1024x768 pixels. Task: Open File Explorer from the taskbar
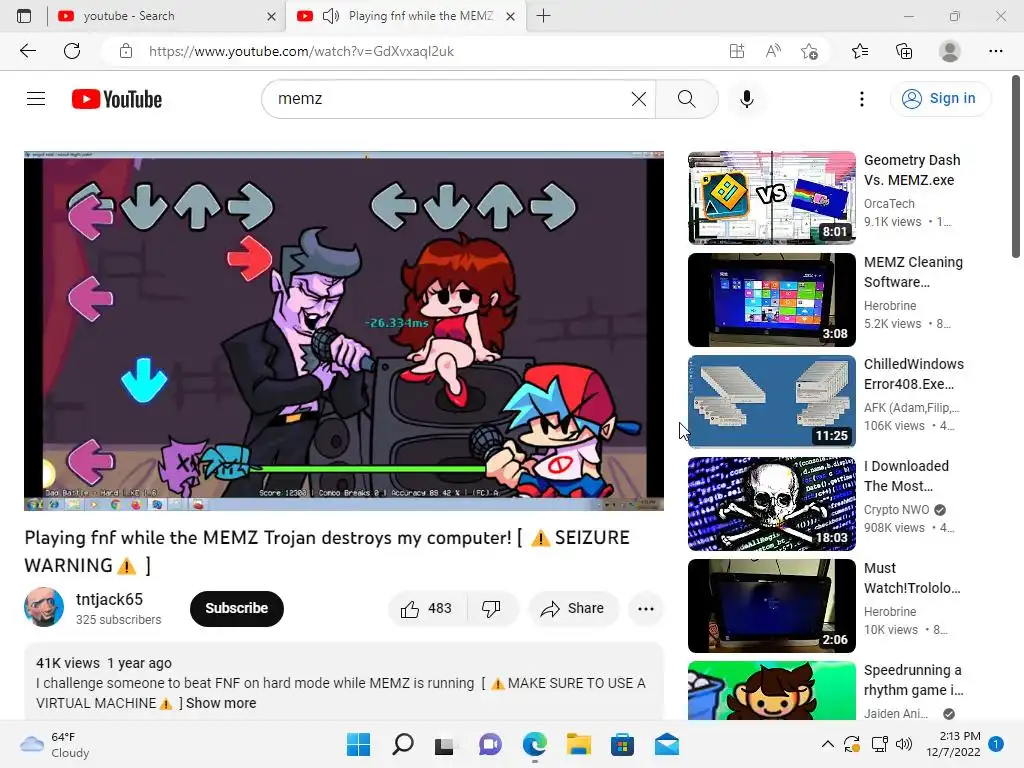click(578, 744)
